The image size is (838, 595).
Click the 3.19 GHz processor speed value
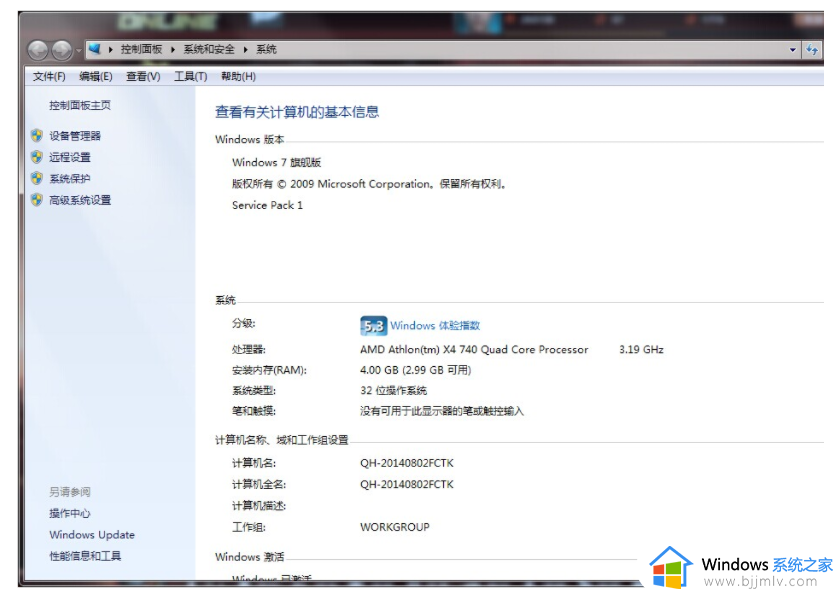coord(641,349)
